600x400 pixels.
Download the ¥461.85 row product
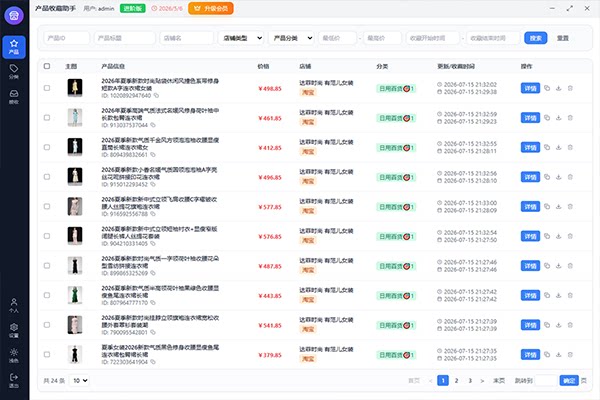coord(559,118)
